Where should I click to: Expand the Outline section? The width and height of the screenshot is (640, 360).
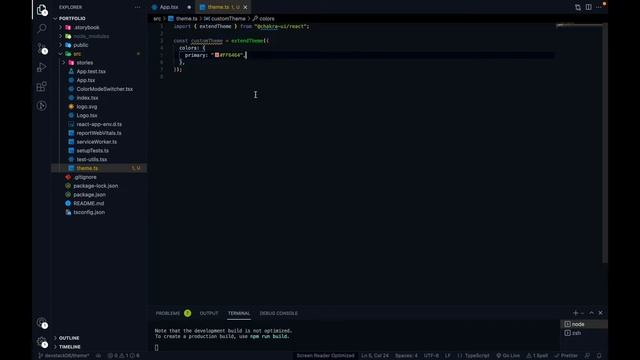[x=69, y=338]
